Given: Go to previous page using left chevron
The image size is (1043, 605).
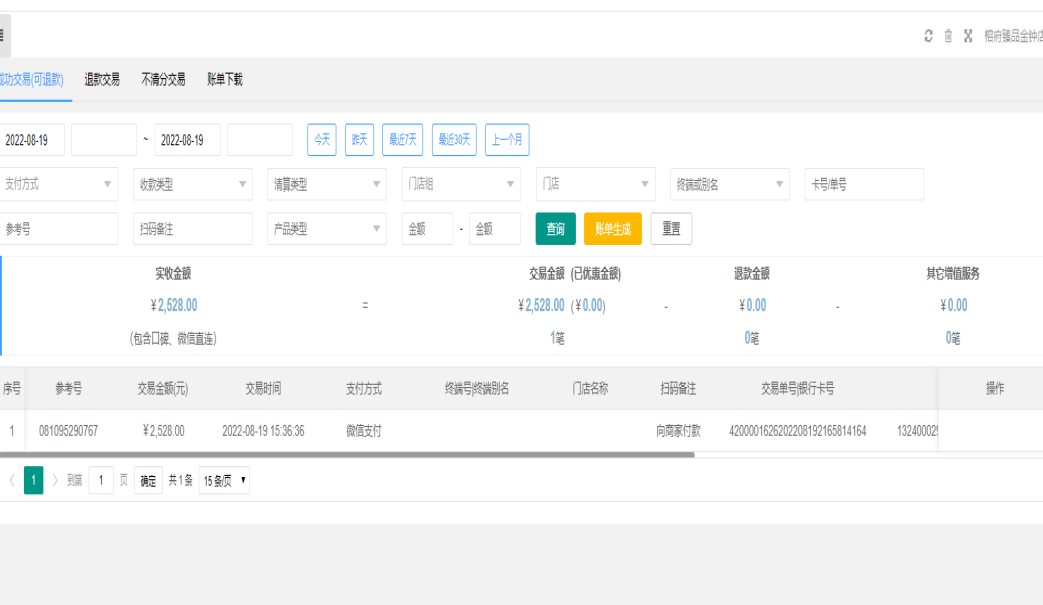Looking at the screenshot, I should 12,481.
